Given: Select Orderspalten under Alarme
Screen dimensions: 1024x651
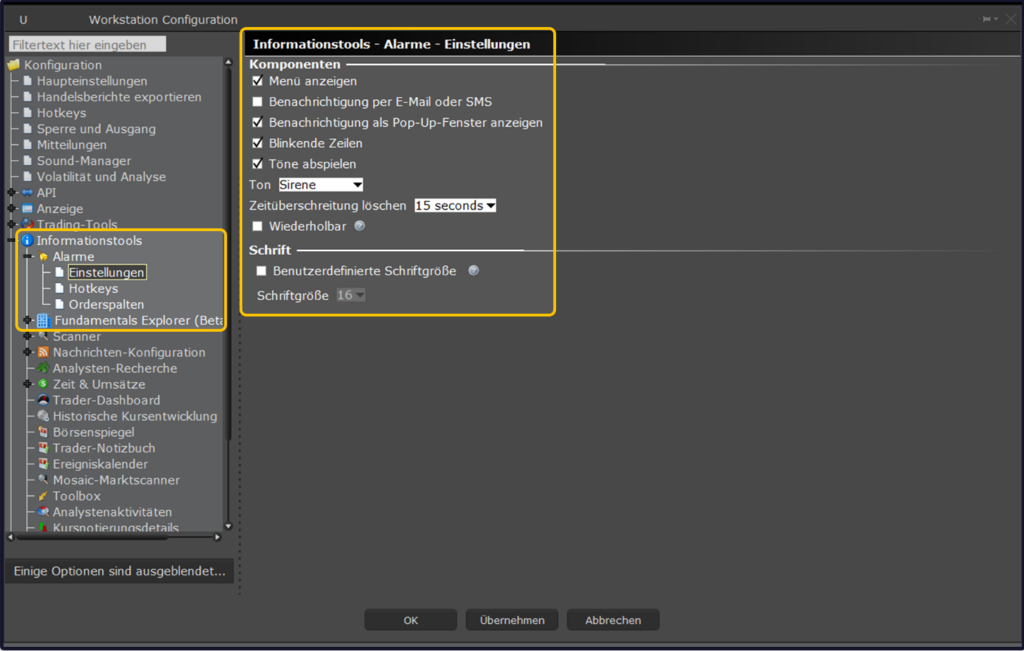Looking at the screenshot, I should click(106, 304).
